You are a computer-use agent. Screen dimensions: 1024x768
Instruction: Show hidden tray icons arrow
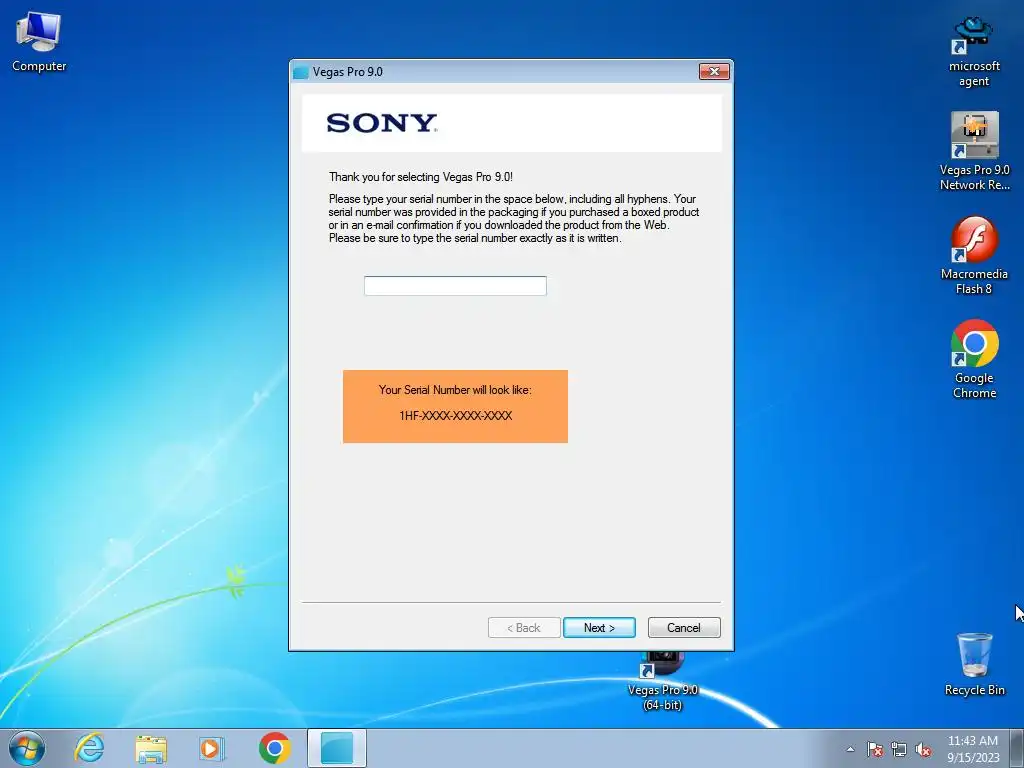pos(850,749)
